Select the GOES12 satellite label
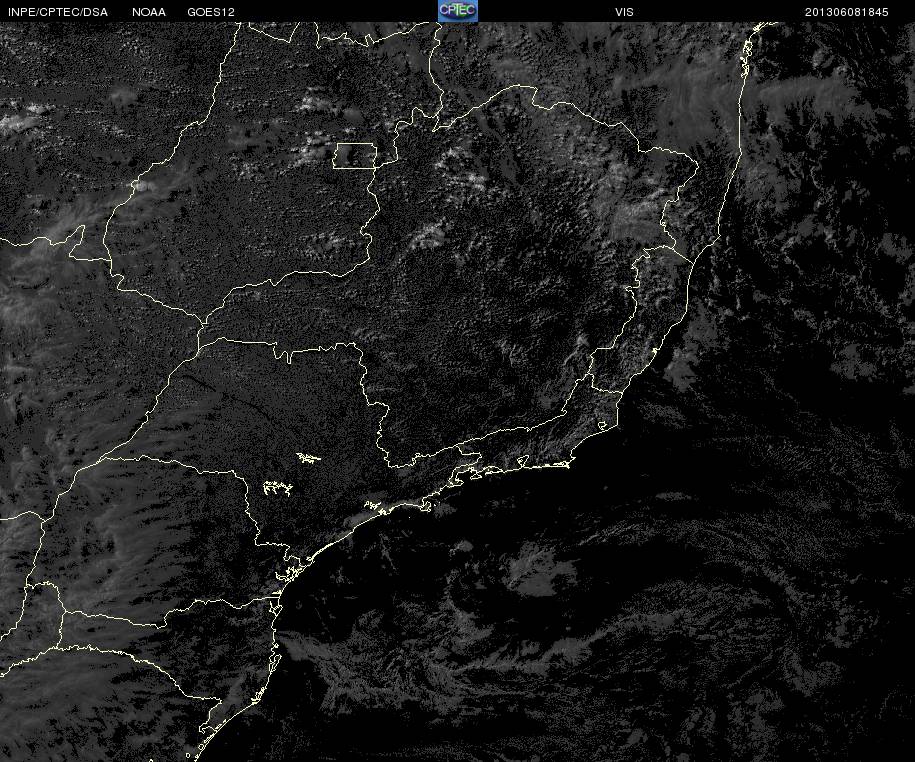The image size is (915, 762). tap(211, 12)
